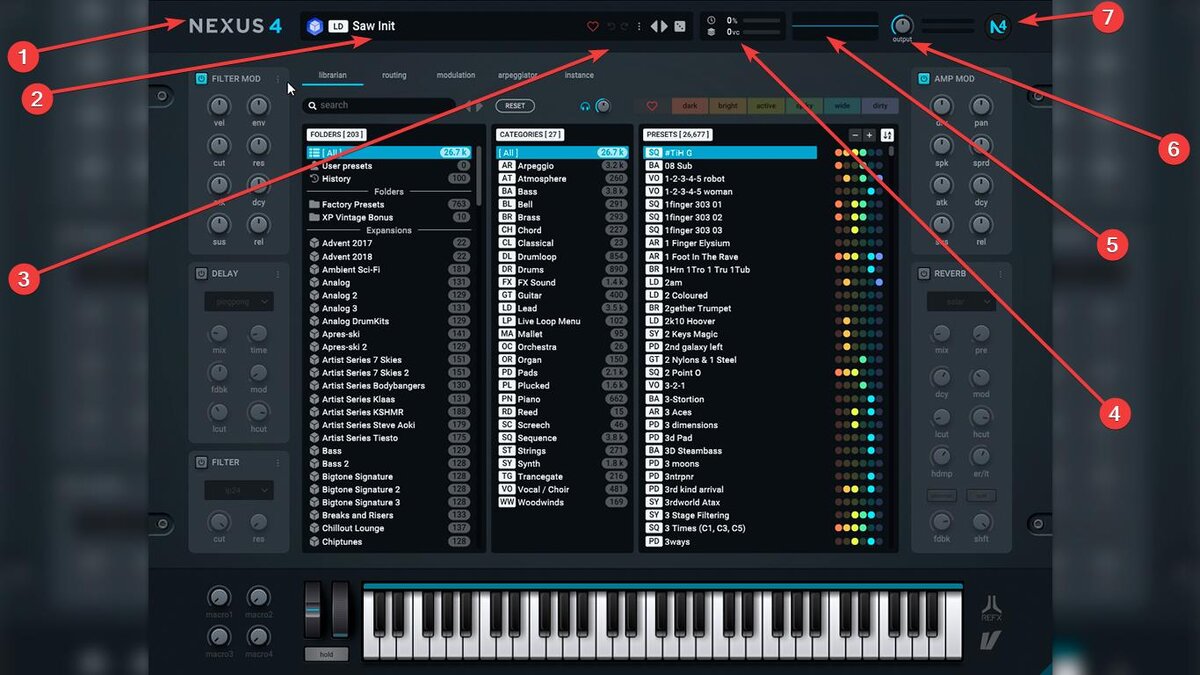The image size is (1200, 675).
Task: Switch to the arpeggiator tab
Action: (x=518, y=75)
